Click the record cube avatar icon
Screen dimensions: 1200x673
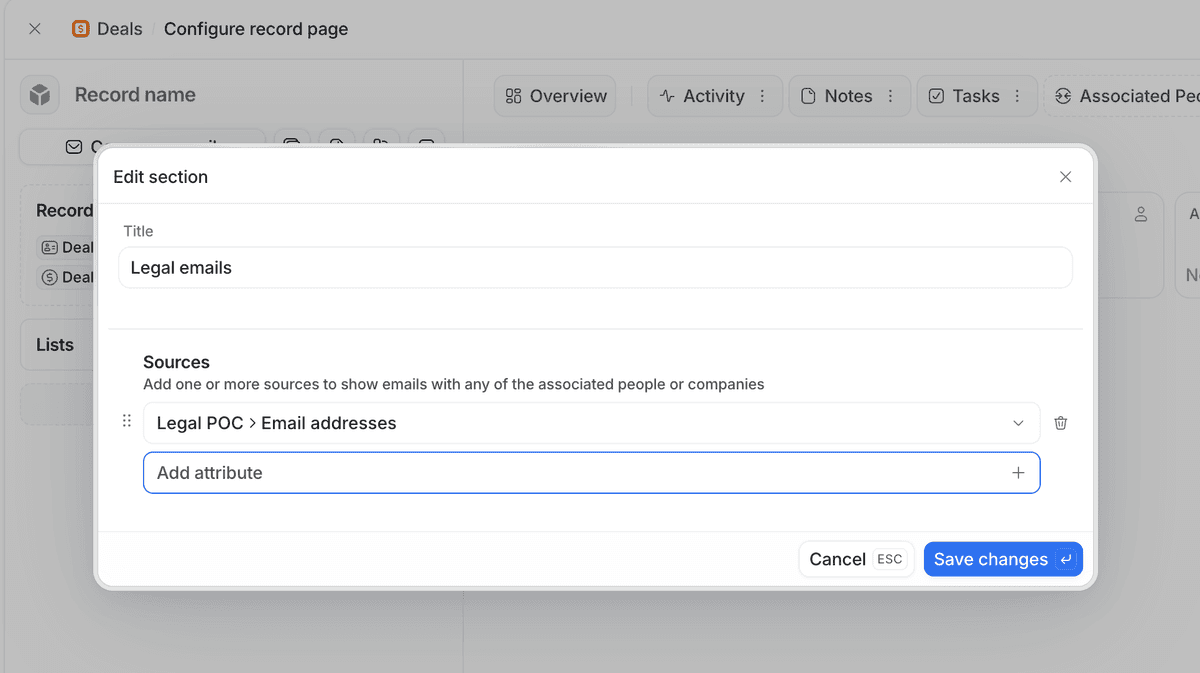[39, 95]
